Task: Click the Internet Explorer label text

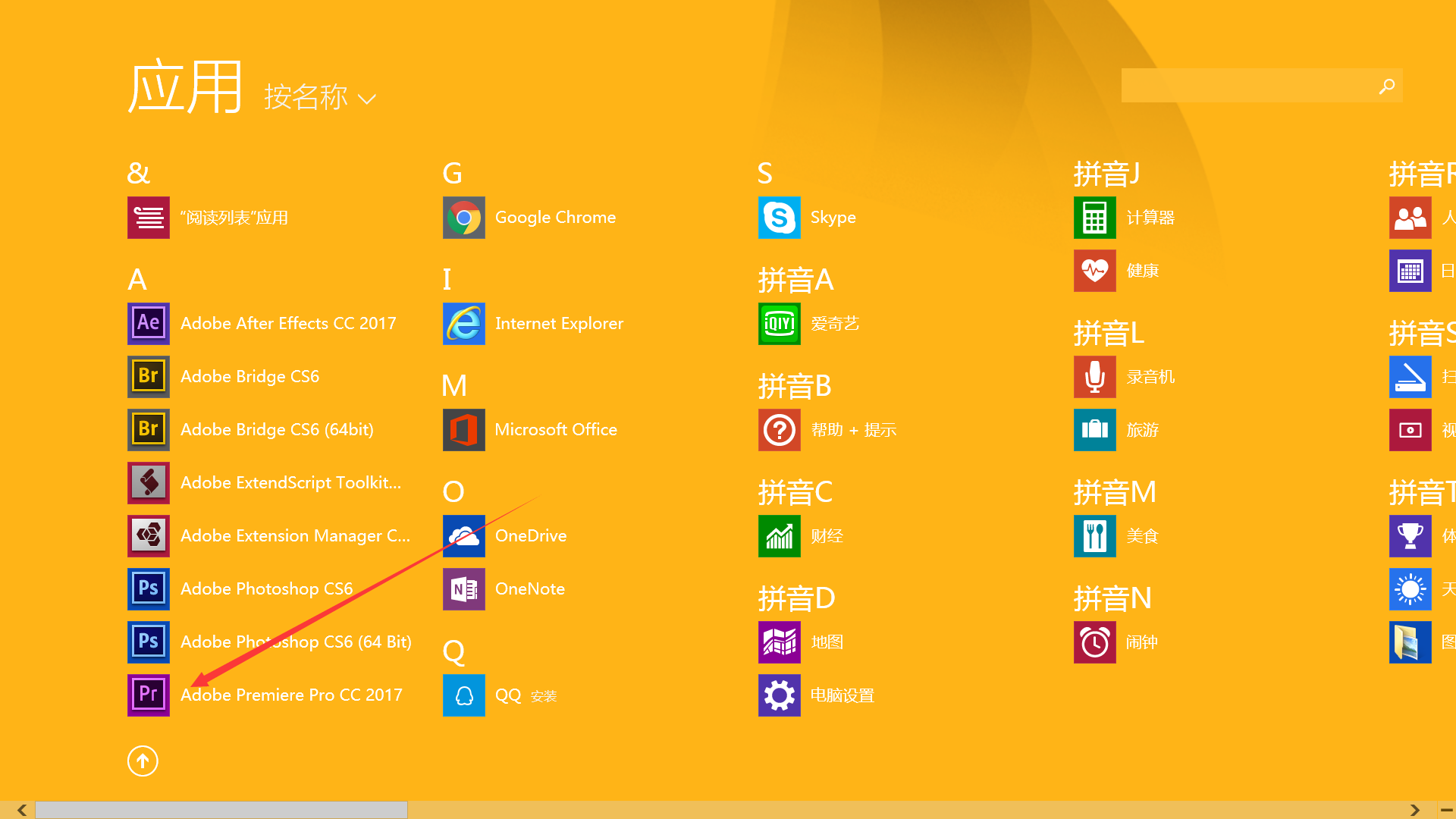Action: tap(560, 324)
